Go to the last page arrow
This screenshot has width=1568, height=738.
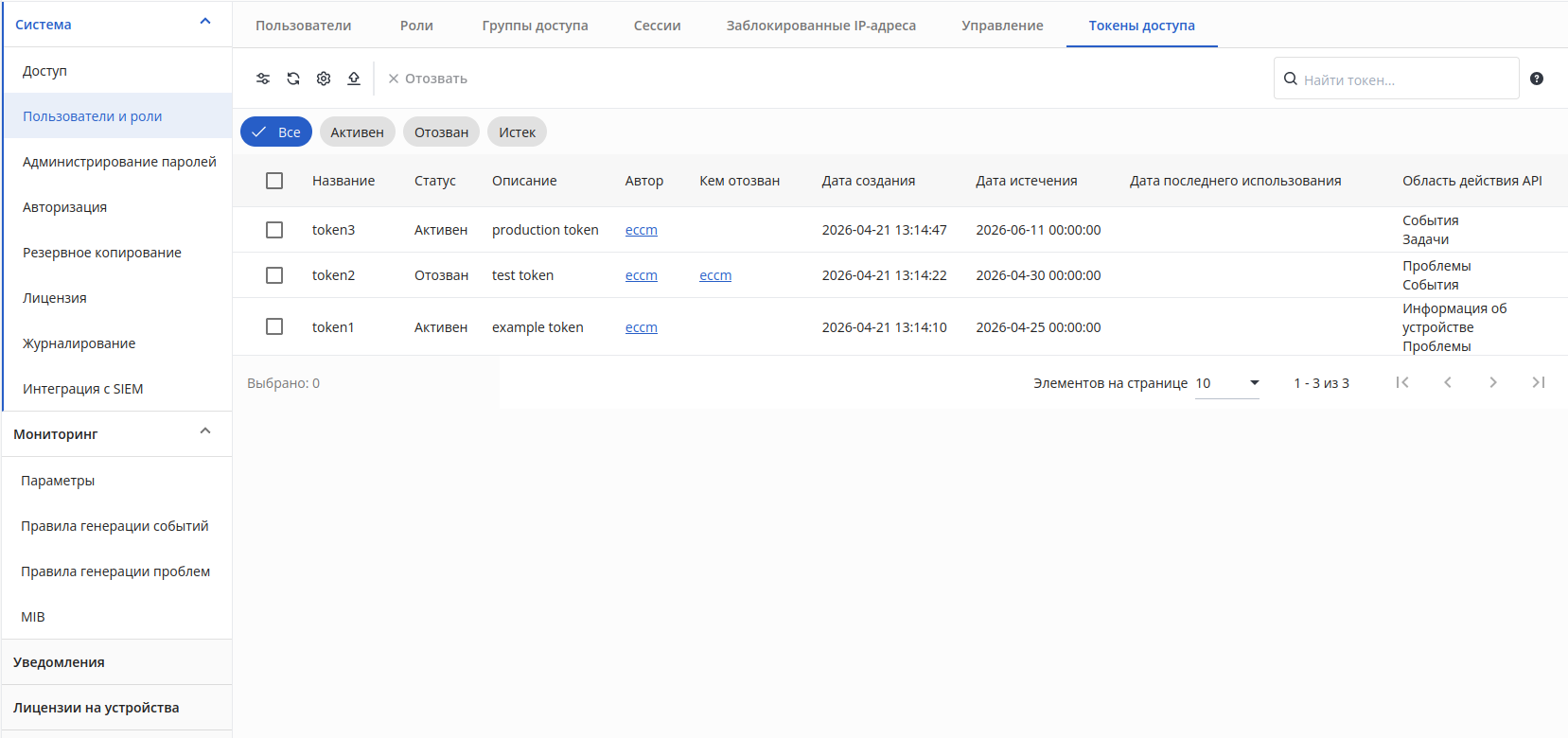click(x=1539, y=382)
